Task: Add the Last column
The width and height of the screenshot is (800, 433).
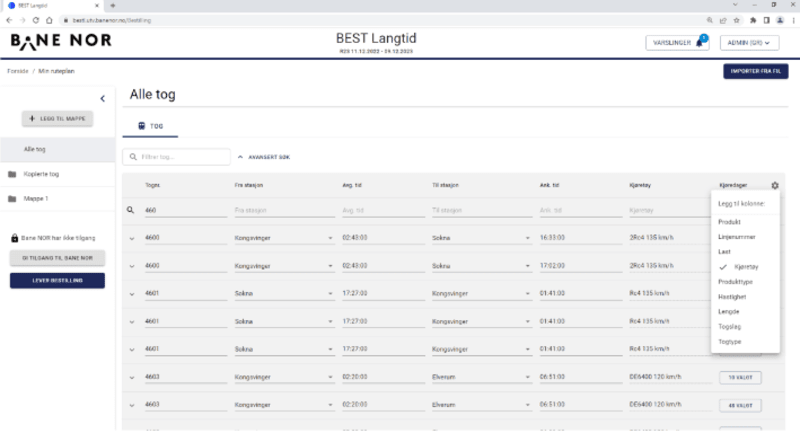Action: click(x=745, y=251)
